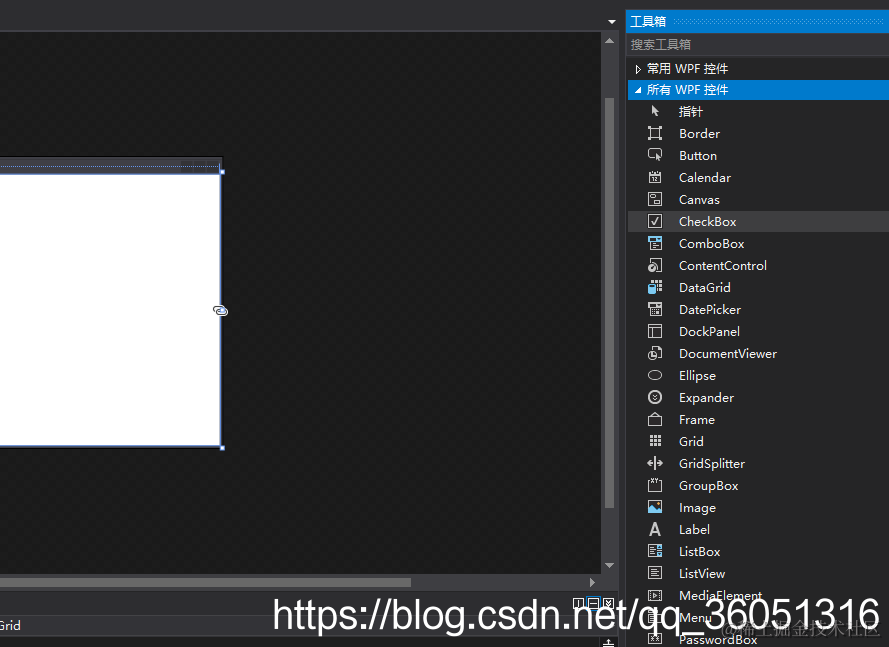Choose the DockPanel control icon
This screenshot has width=889, height=647.
[x=655, y=331]
